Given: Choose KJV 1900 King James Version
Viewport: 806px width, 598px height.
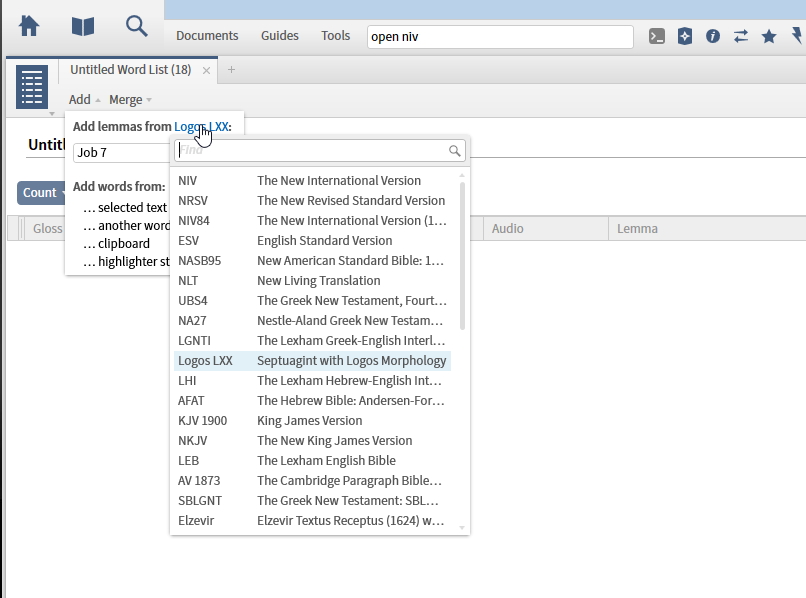Looking at the screenshot, I should [313, 421].
